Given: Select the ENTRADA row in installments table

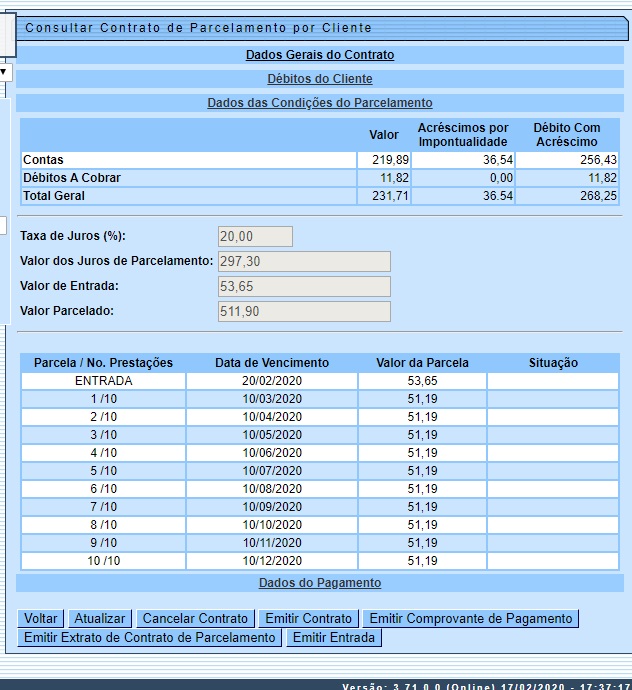Looking at the screenshot, I should 103,381.
